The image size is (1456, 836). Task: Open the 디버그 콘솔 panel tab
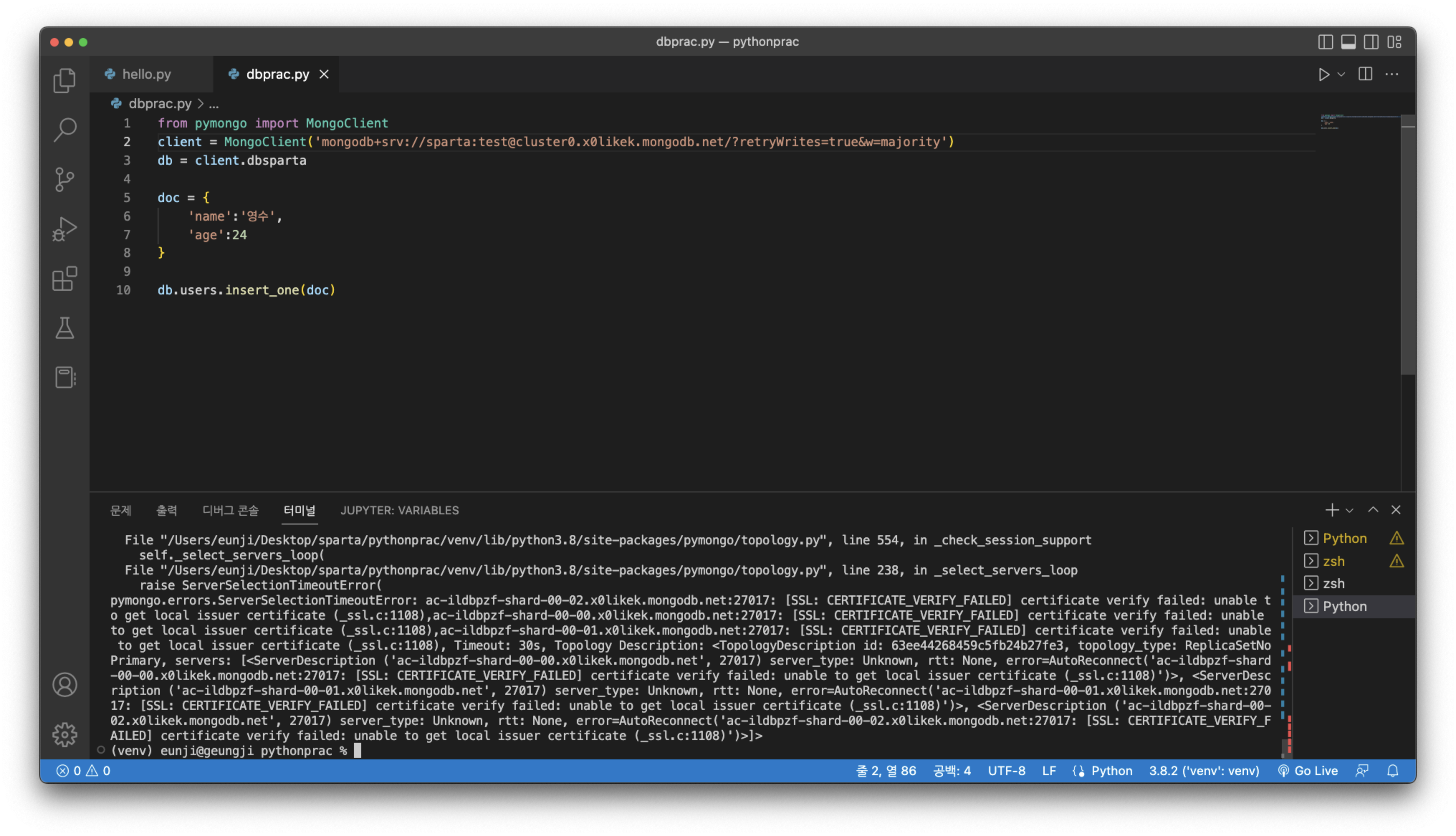click(230, 510)
